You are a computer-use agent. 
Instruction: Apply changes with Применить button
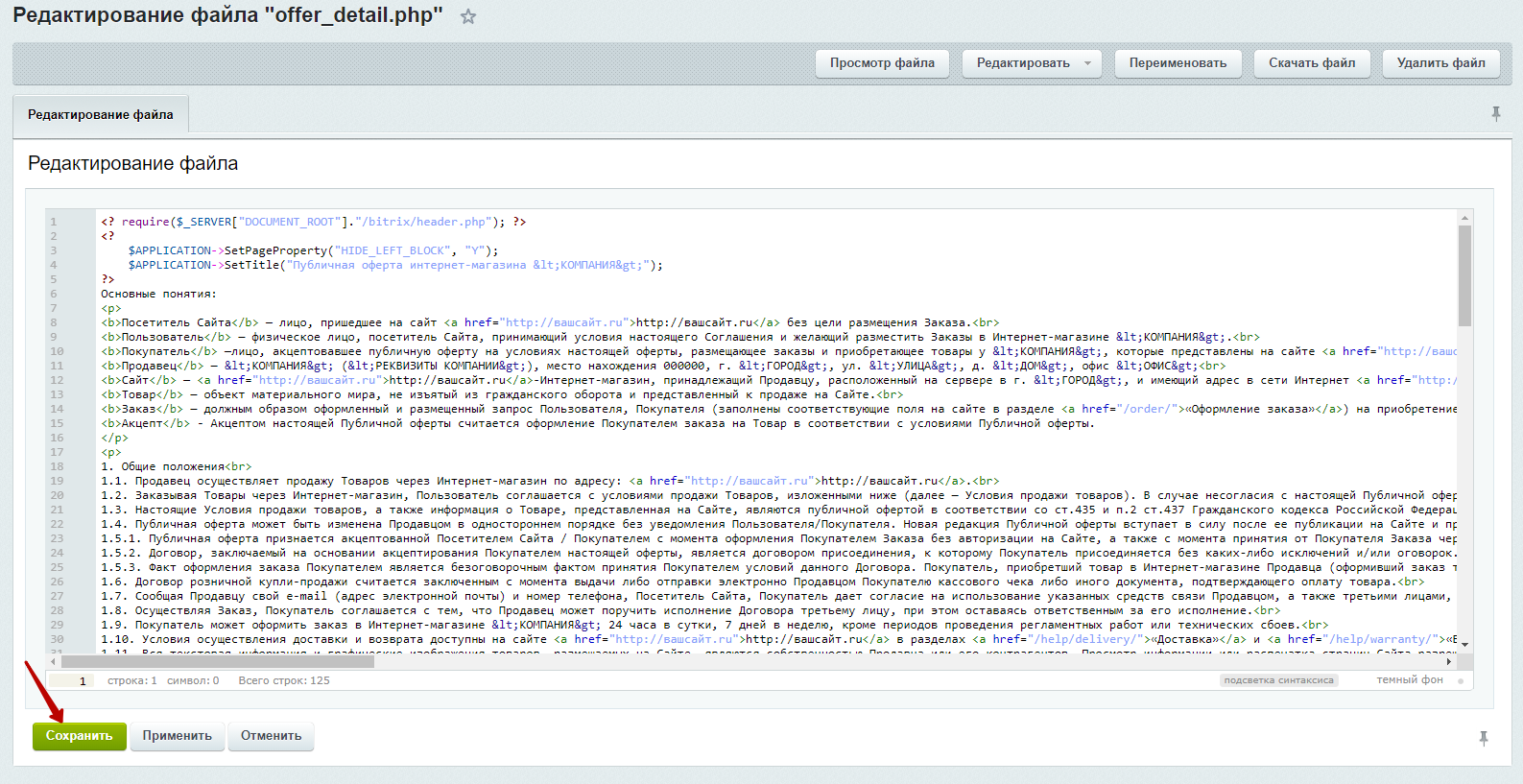click(178, 736)
